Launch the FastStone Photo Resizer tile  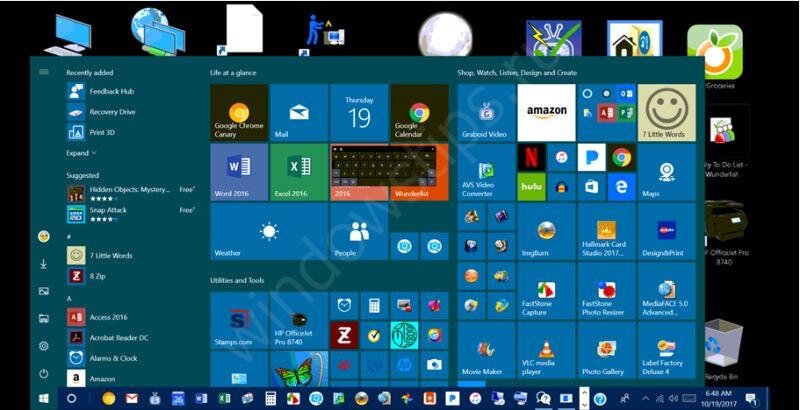607,291
